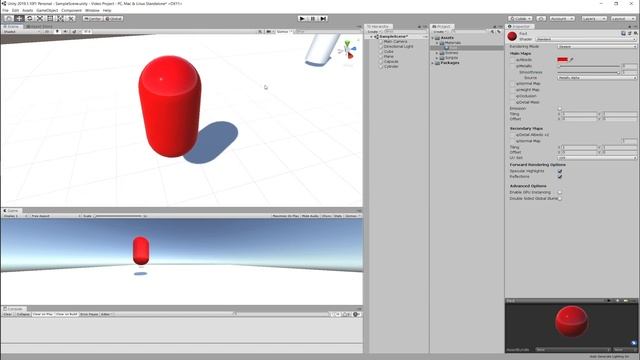Select Cube in Hierarchy
This screenshot has width=640, height=360.
coord(389,51)
